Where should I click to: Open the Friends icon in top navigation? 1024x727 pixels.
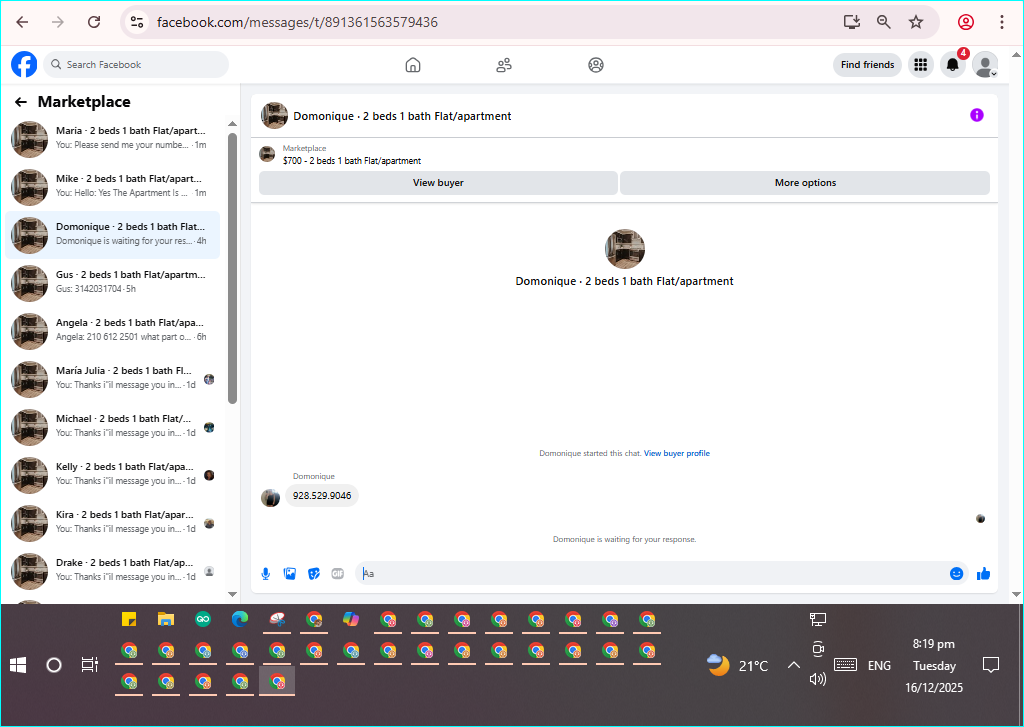[x=504, y=65]
